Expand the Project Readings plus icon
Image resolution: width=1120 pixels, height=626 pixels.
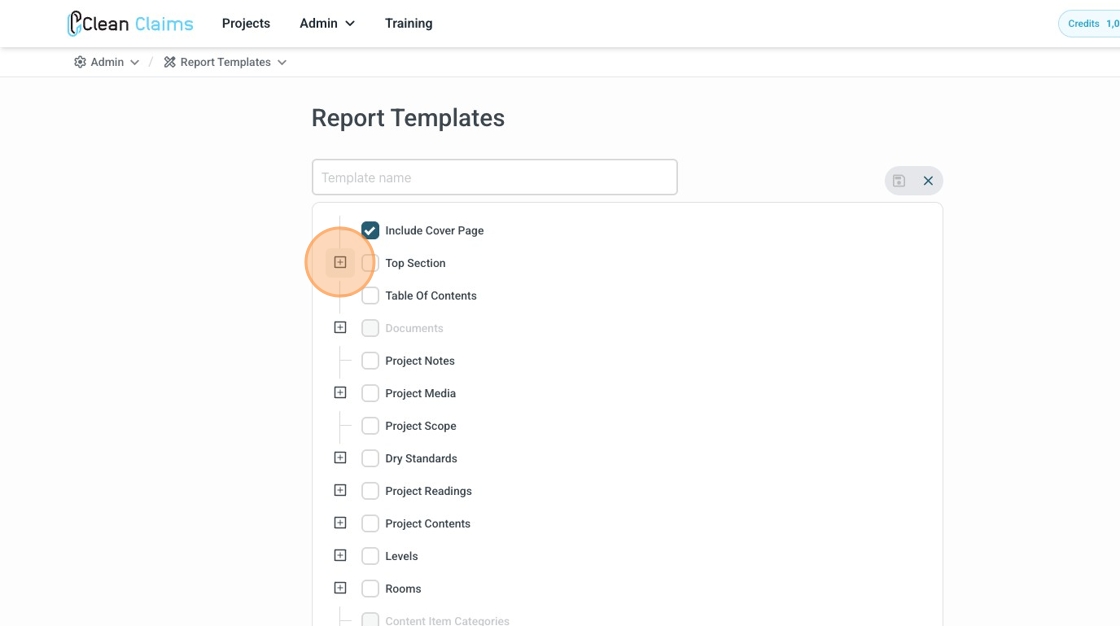pyautogui.click(x=340, y=491)
